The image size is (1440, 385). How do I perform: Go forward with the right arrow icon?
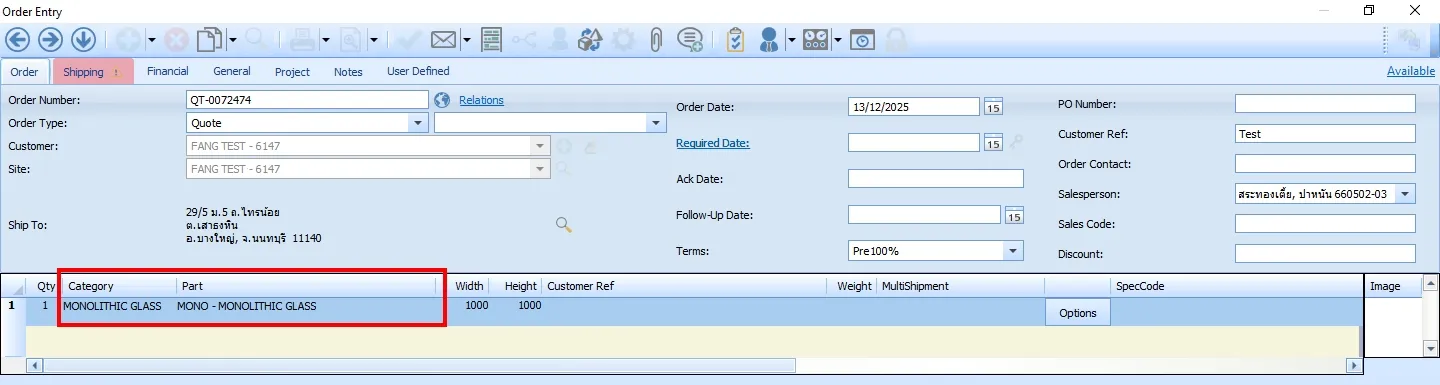pos(50,40)
